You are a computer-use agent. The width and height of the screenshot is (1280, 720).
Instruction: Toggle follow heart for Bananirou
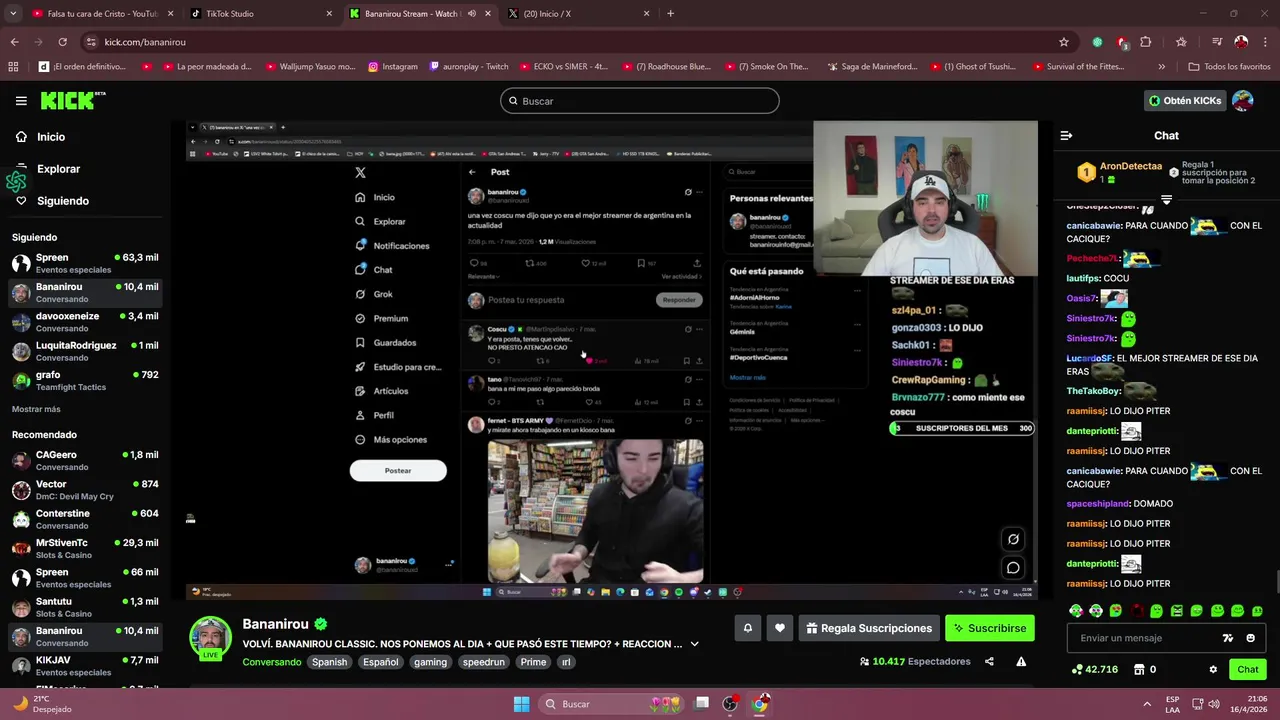780,628
